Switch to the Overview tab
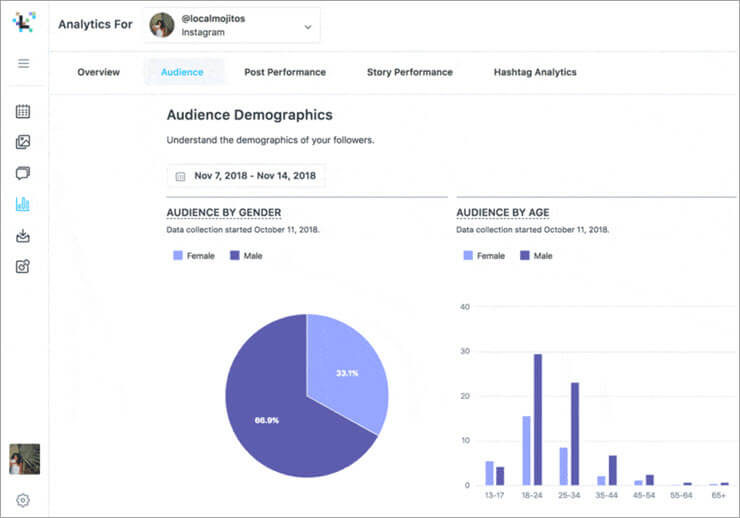 pyautogui.click(x=99, y=72)
